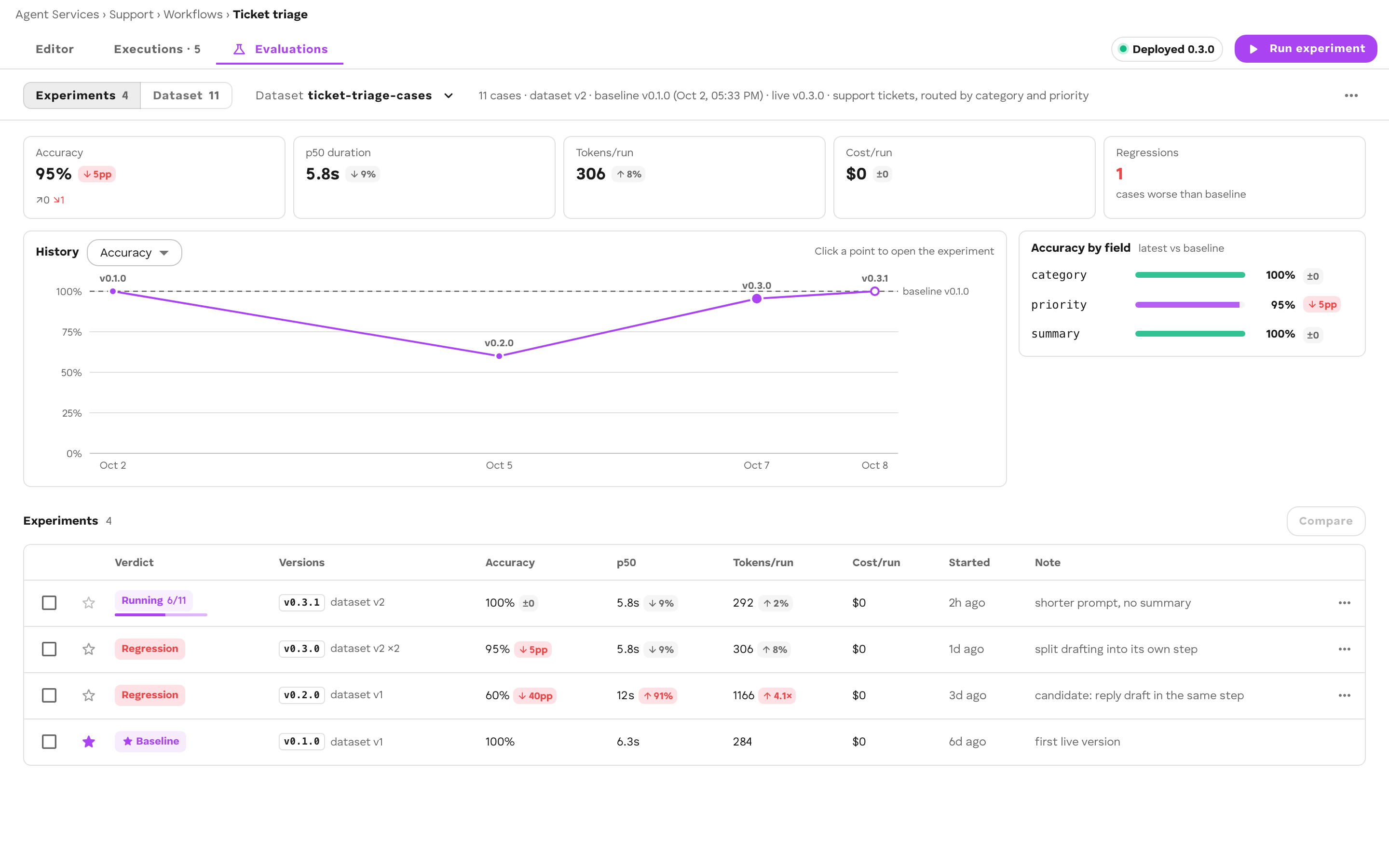This screenshot has width=1389, height=868.
Task: Select checkbox for v0.3.0 experiment
Action: [x=49, y=649]
